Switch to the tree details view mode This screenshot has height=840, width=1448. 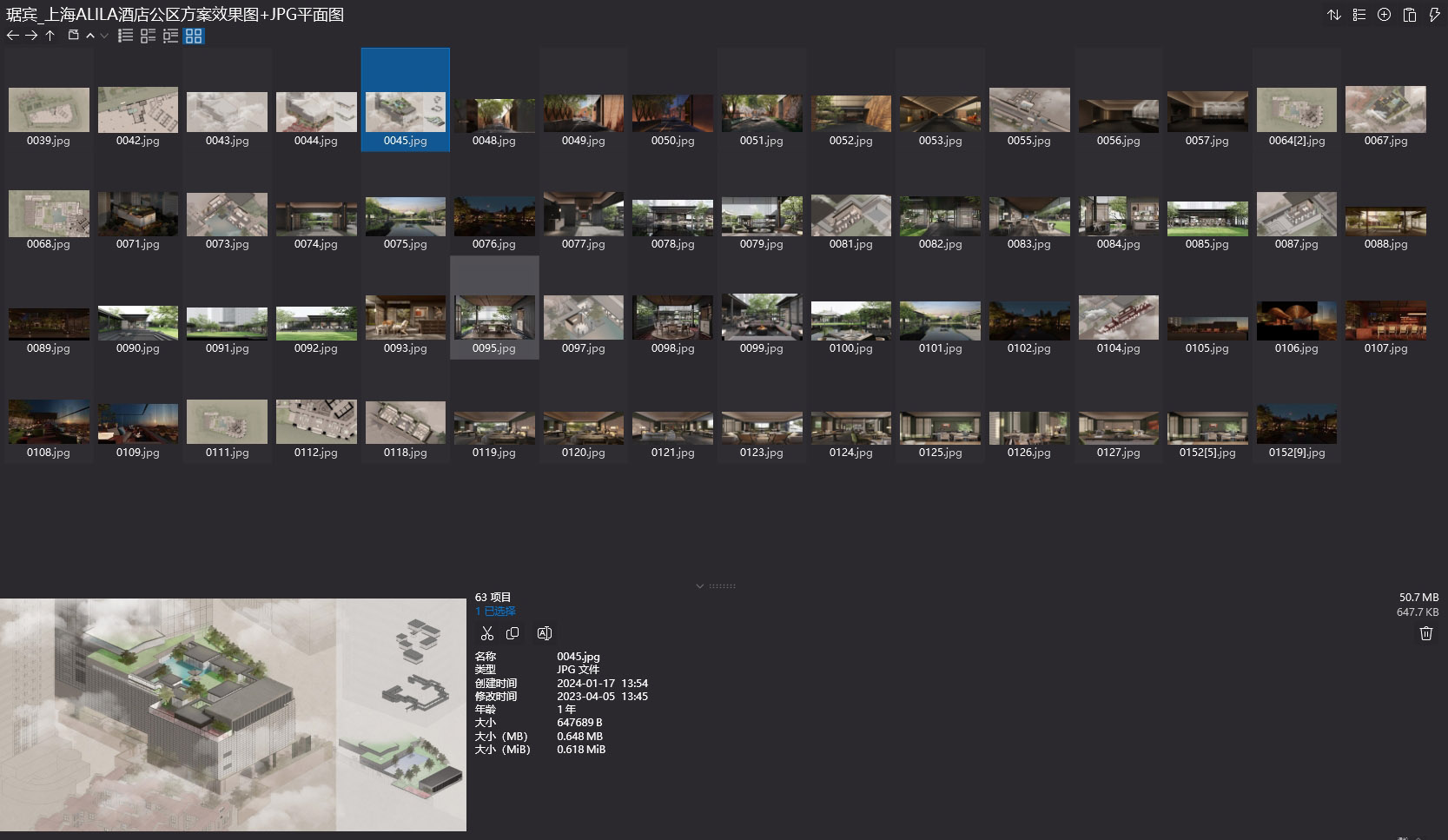(x=170, y=36)
